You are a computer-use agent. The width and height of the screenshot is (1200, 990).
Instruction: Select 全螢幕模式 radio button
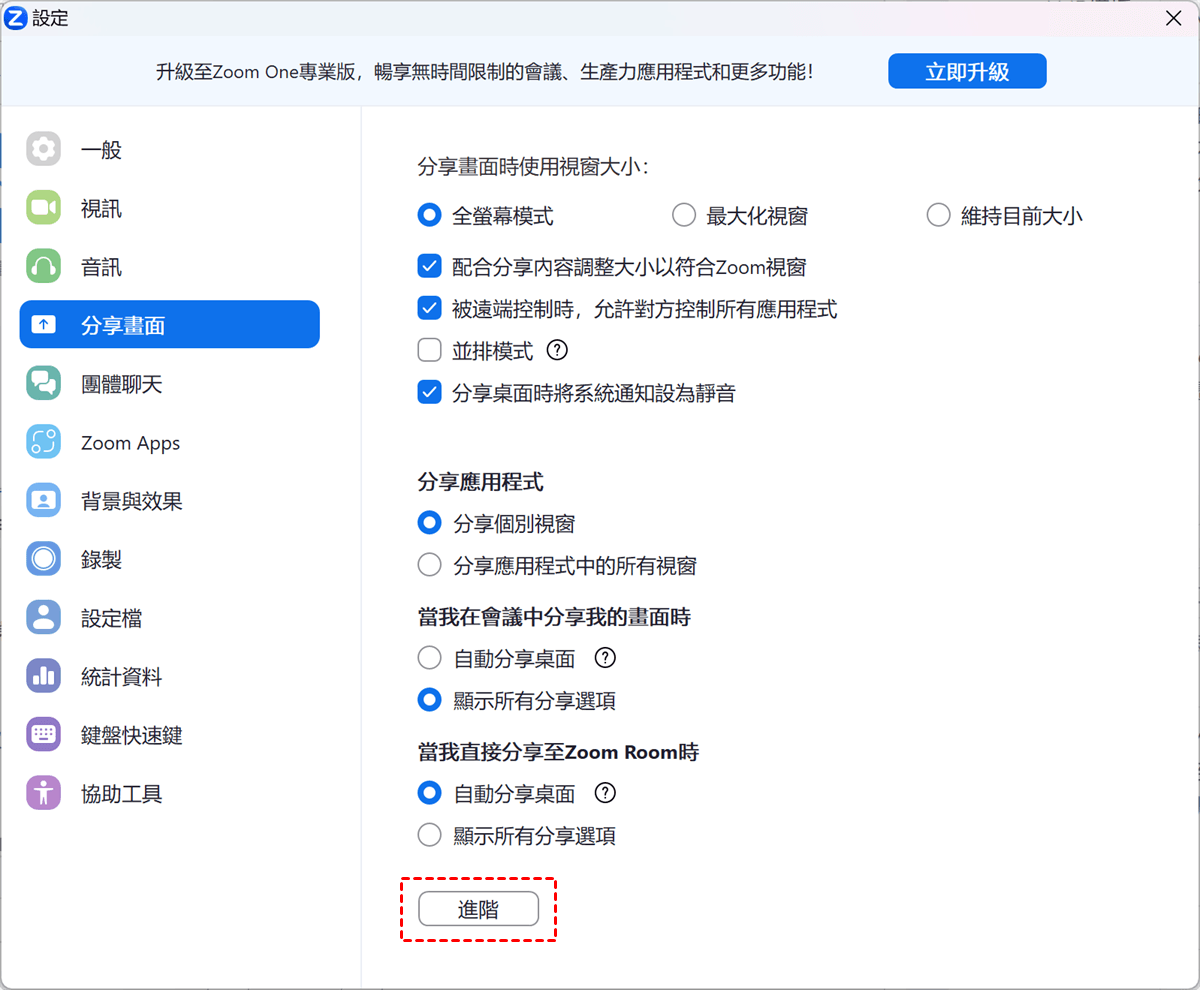429,215
